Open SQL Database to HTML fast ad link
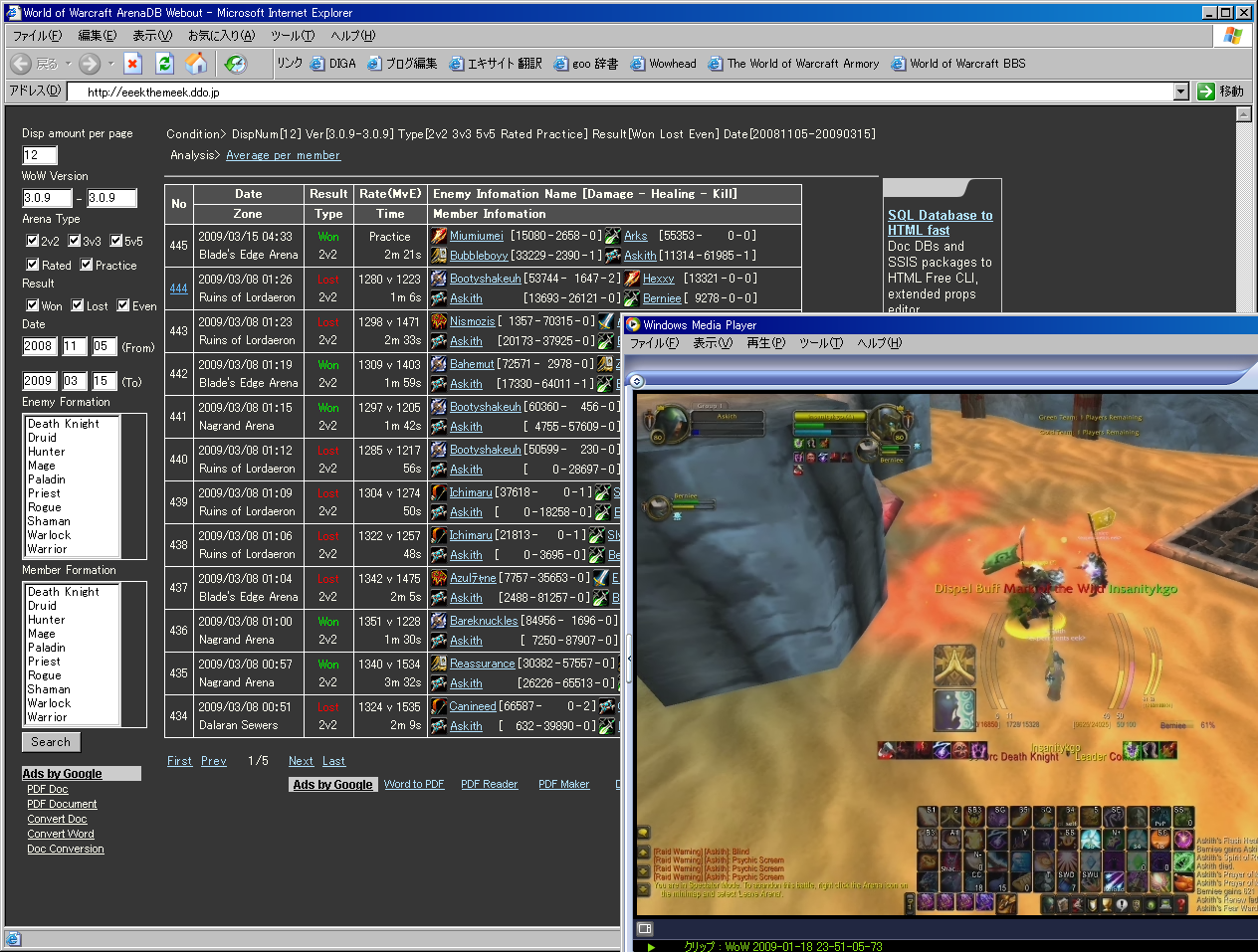The height and width of the screenshot is (952, 1258). click(941, 223)
